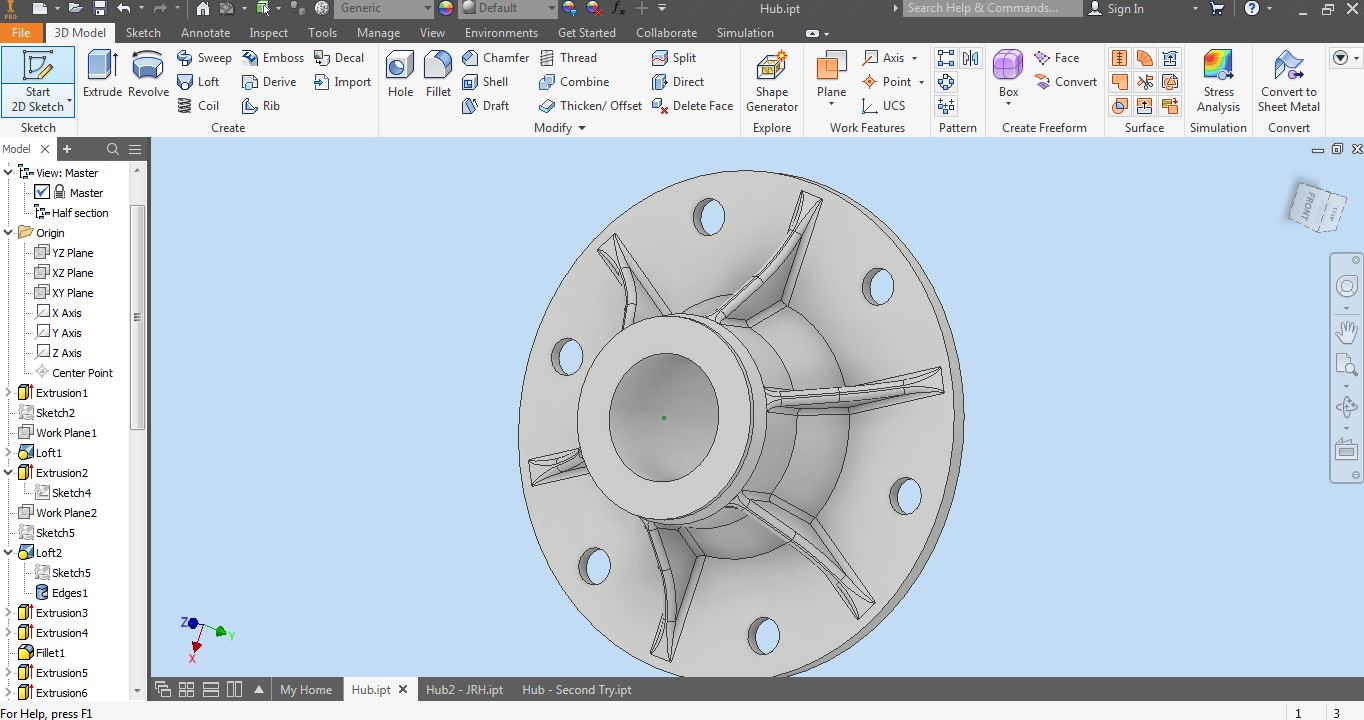Viewport: 1364px width, 720px height.
Task: Switch to Hub2 - JRH.ipt document tab
Action: tap(464, 690)
